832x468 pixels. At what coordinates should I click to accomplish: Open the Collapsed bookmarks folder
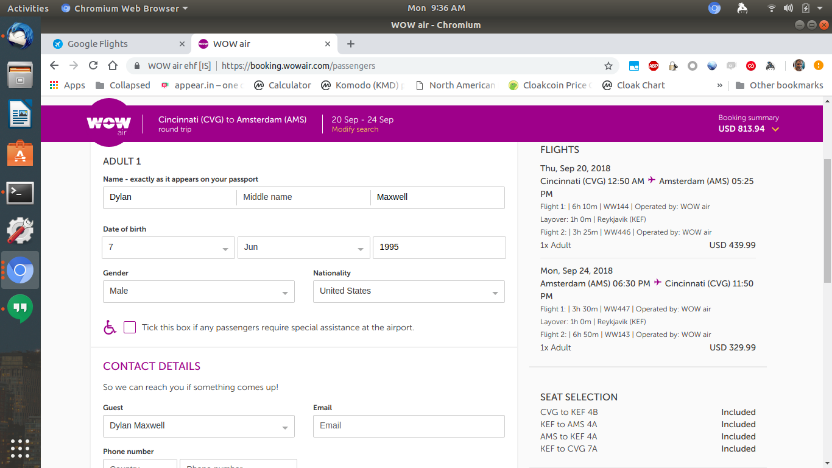pos(123,85)
